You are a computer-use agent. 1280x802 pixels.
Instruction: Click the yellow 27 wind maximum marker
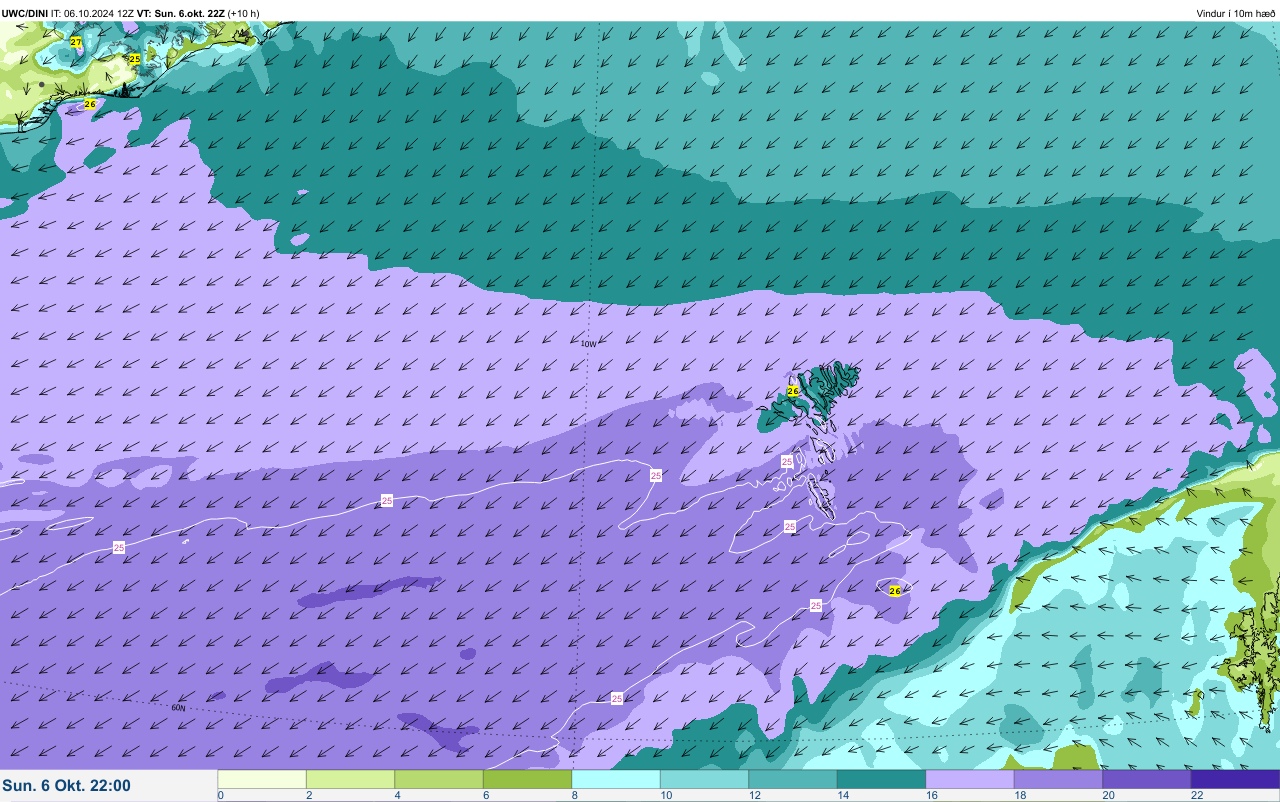coord(76,42)
